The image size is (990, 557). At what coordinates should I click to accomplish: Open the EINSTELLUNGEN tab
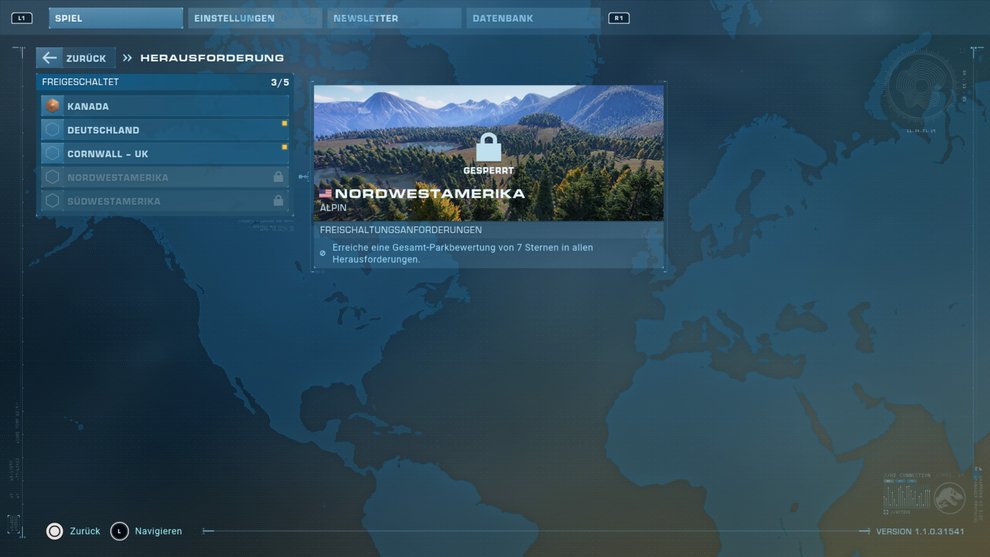[254, 18]
